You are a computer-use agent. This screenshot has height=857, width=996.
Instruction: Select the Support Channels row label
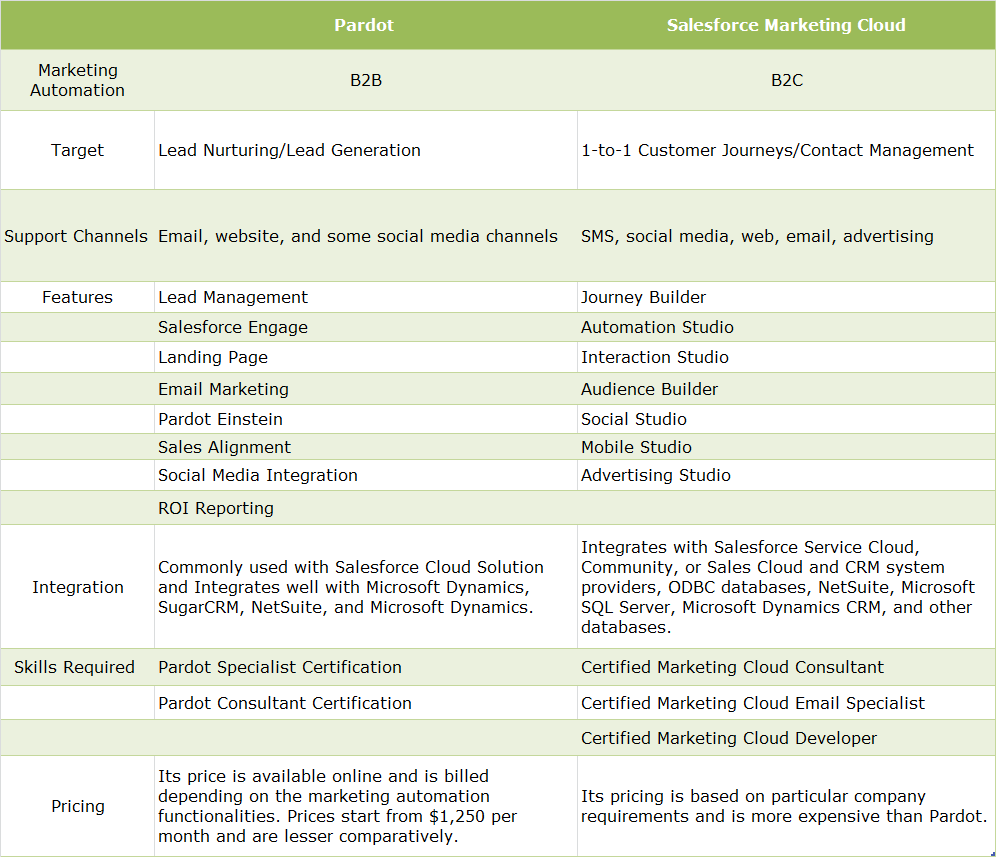[x=76, y=236]
